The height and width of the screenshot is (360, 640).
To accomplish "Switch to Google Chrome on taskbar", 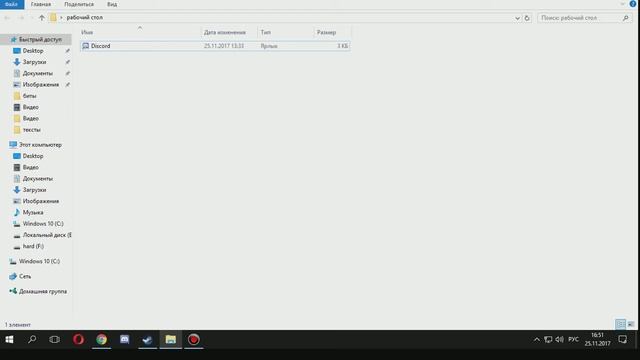I will (x=102, y=340).
